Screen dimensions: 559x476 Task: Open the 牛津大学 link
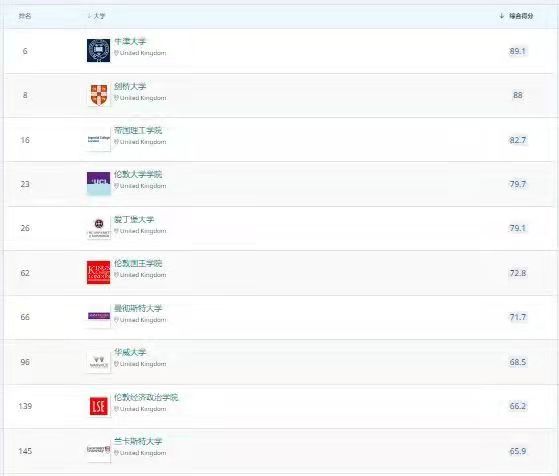point(130,41)
